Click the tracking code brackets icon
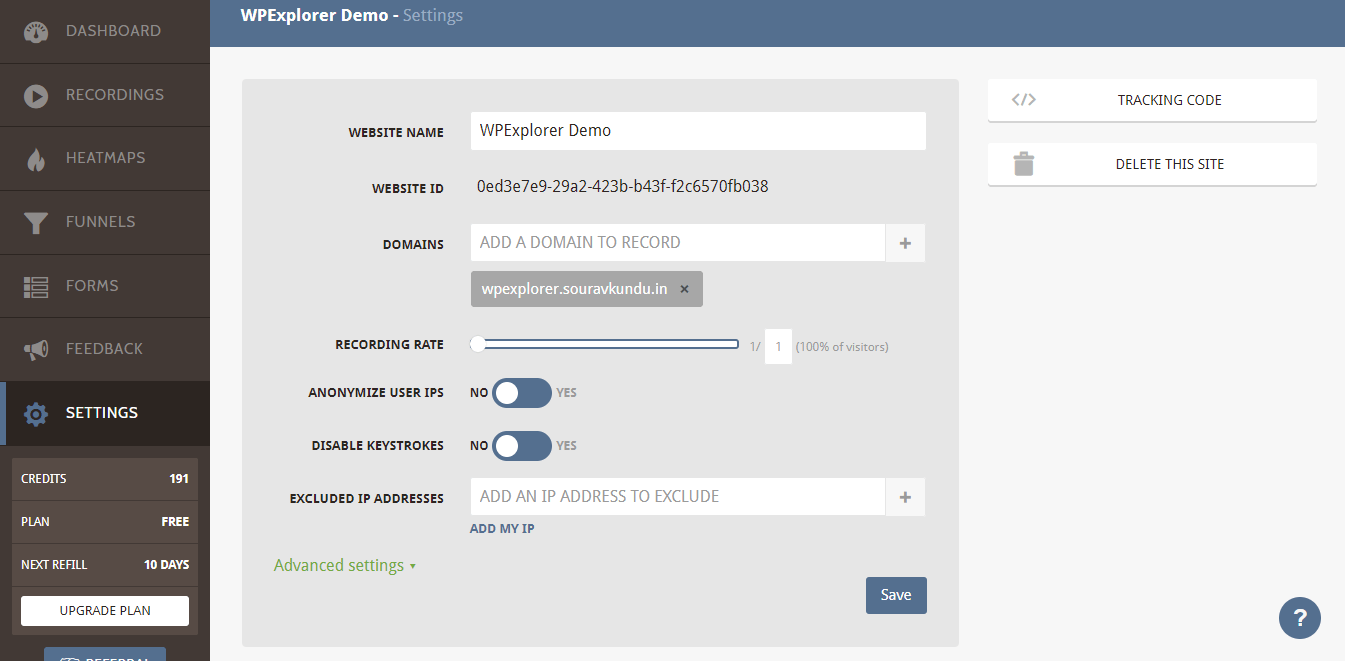The image size is (1345, 661). point(1023,100)
